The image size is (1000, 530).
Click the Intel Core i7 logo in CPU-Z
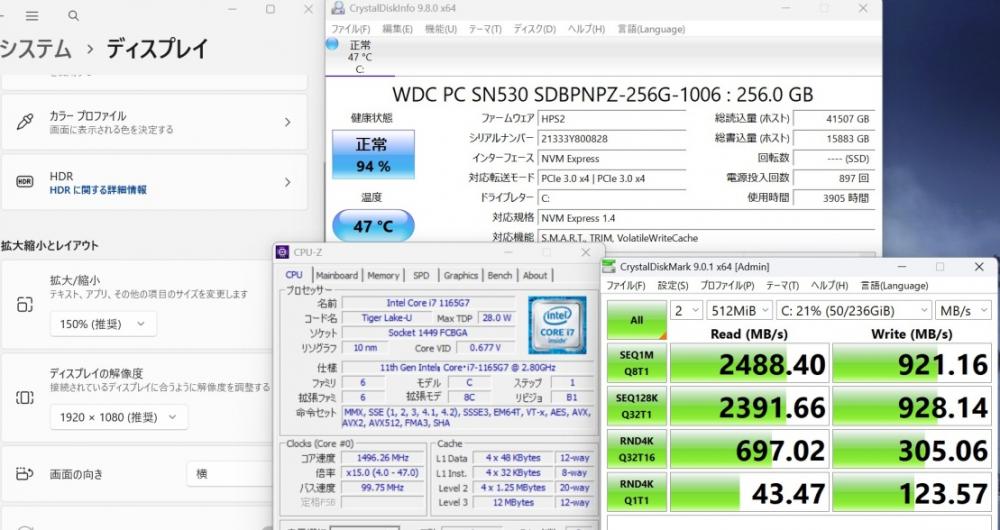(557, 325)
